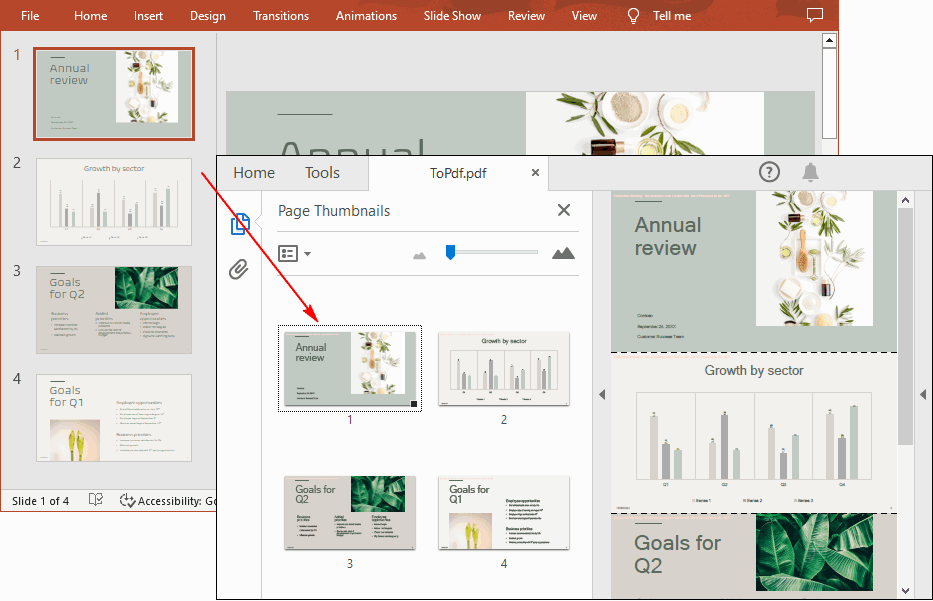933x601 pixels.
Task: Click the enlarge thumbnails mountain icon
Action: (x=563, y=253)
